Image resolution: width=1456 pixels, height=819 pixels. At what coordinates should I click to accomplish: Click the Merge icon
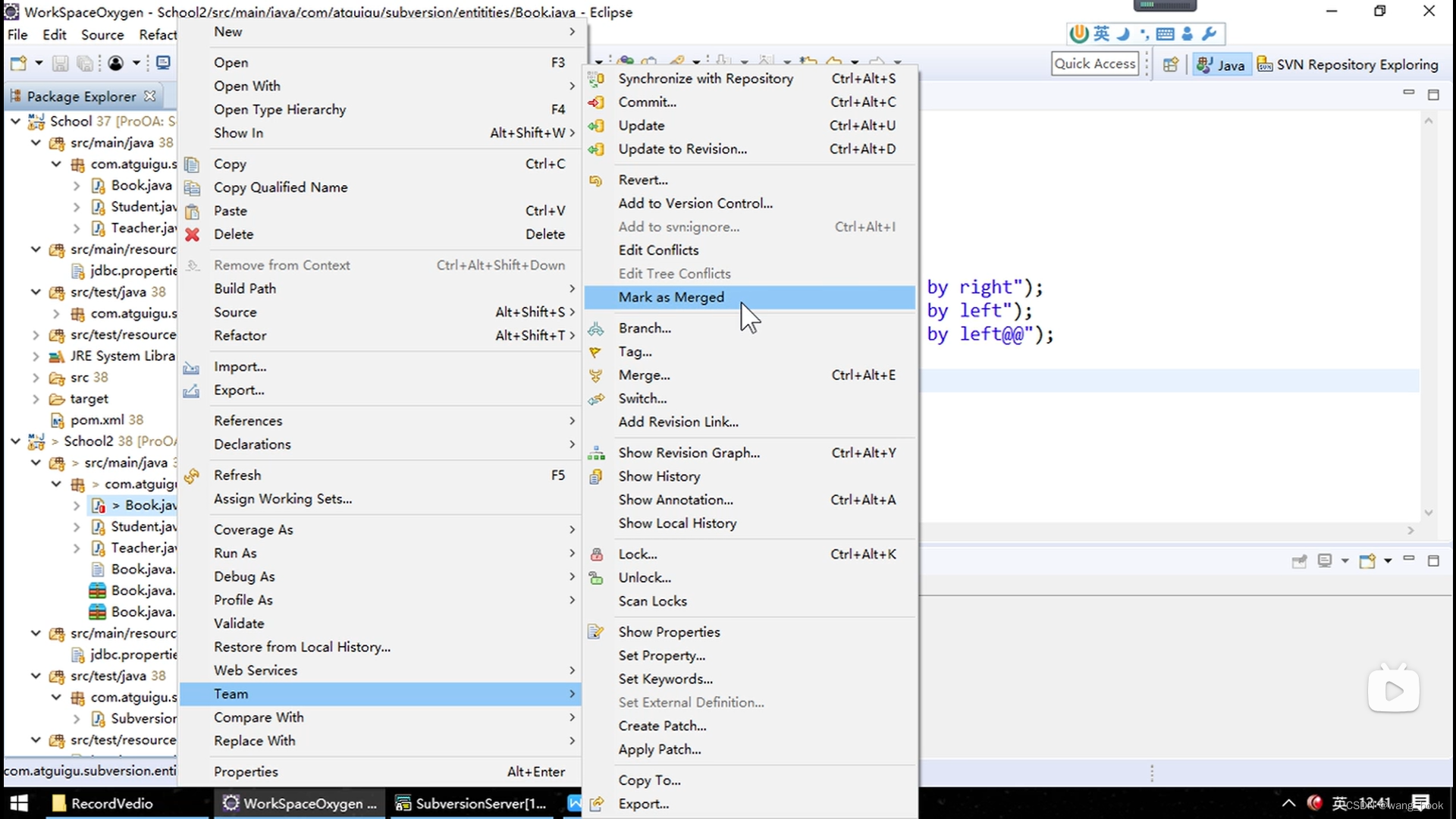click(596, 375)
